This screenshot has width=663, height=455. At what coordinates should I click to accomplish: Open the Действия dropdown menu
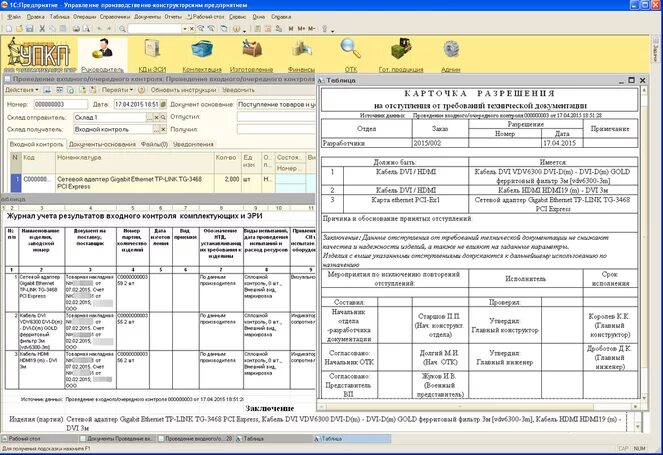pyautogui.click(x=22, y=90)
